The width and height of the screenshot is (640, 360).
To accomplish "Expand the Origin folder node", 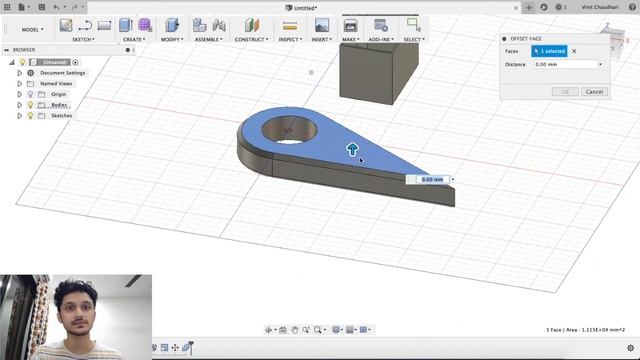I will point(19,94).
